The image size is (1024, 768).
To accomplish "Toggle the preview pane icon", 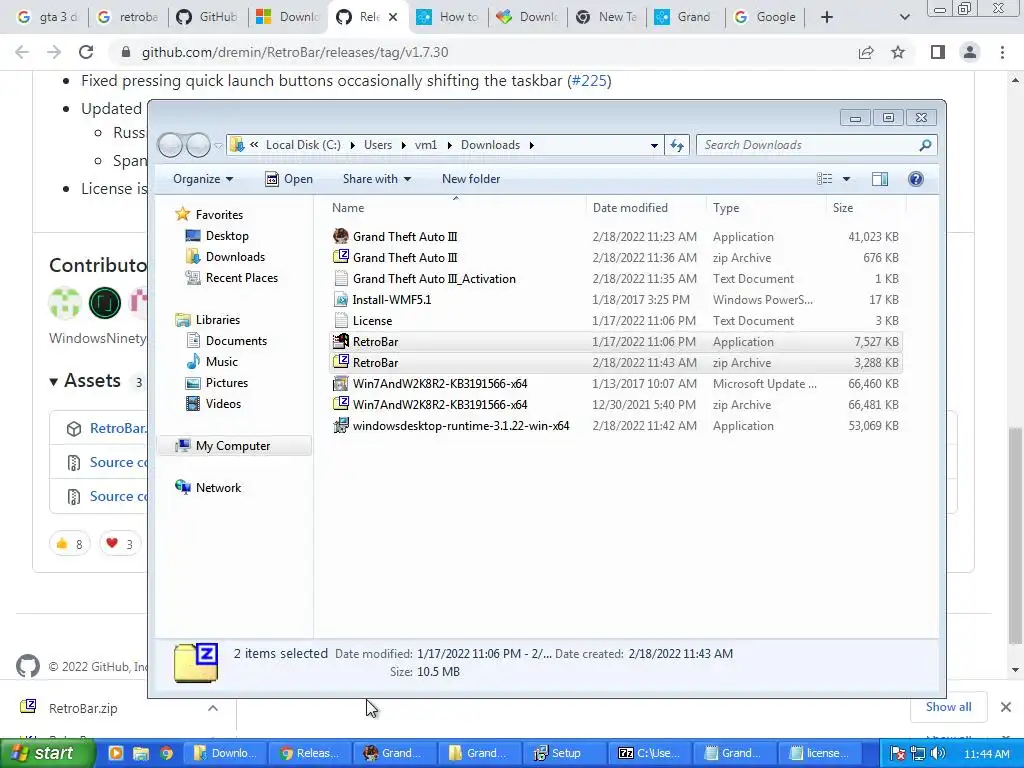I will coord(880,179).
